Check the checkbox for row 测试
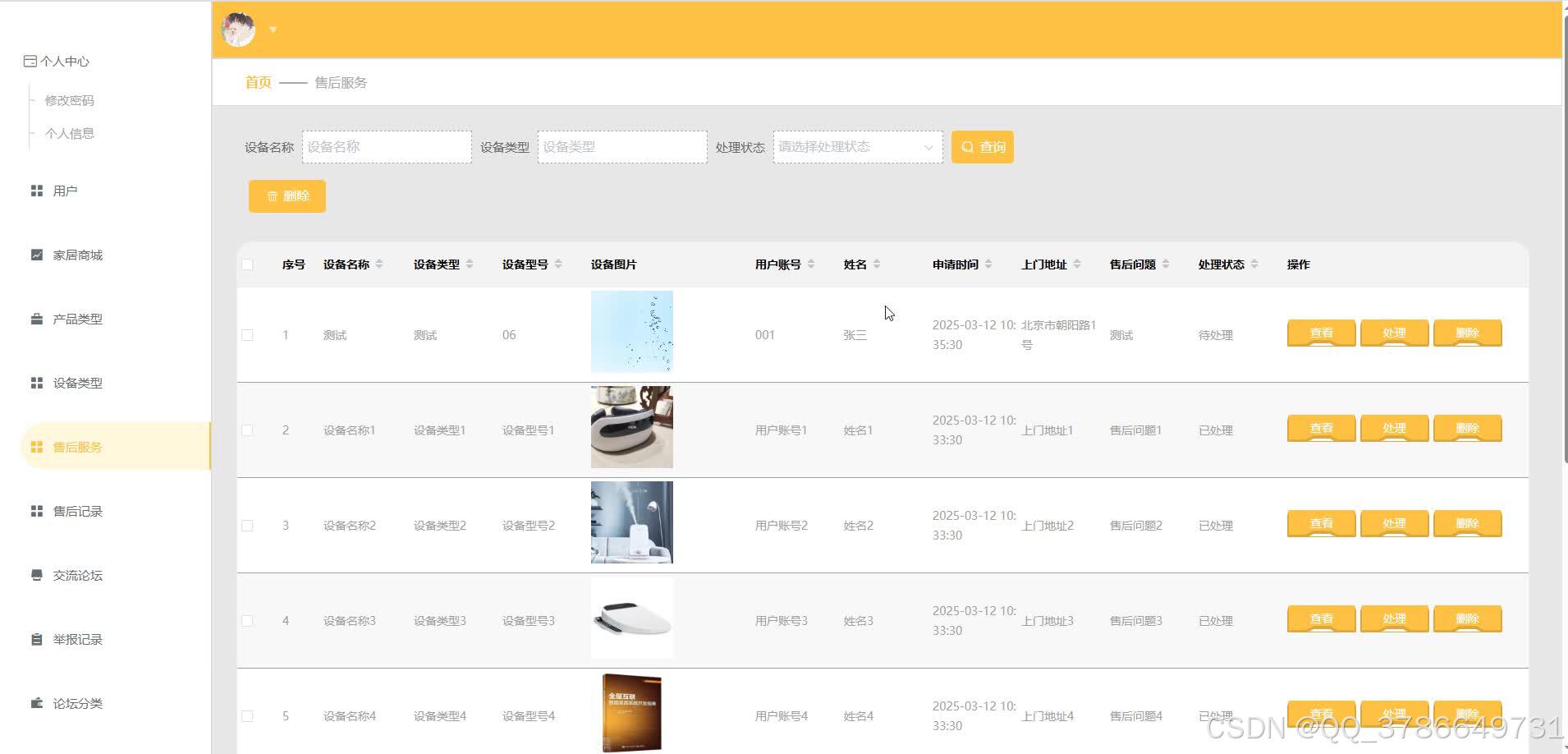 click(248, 334)
